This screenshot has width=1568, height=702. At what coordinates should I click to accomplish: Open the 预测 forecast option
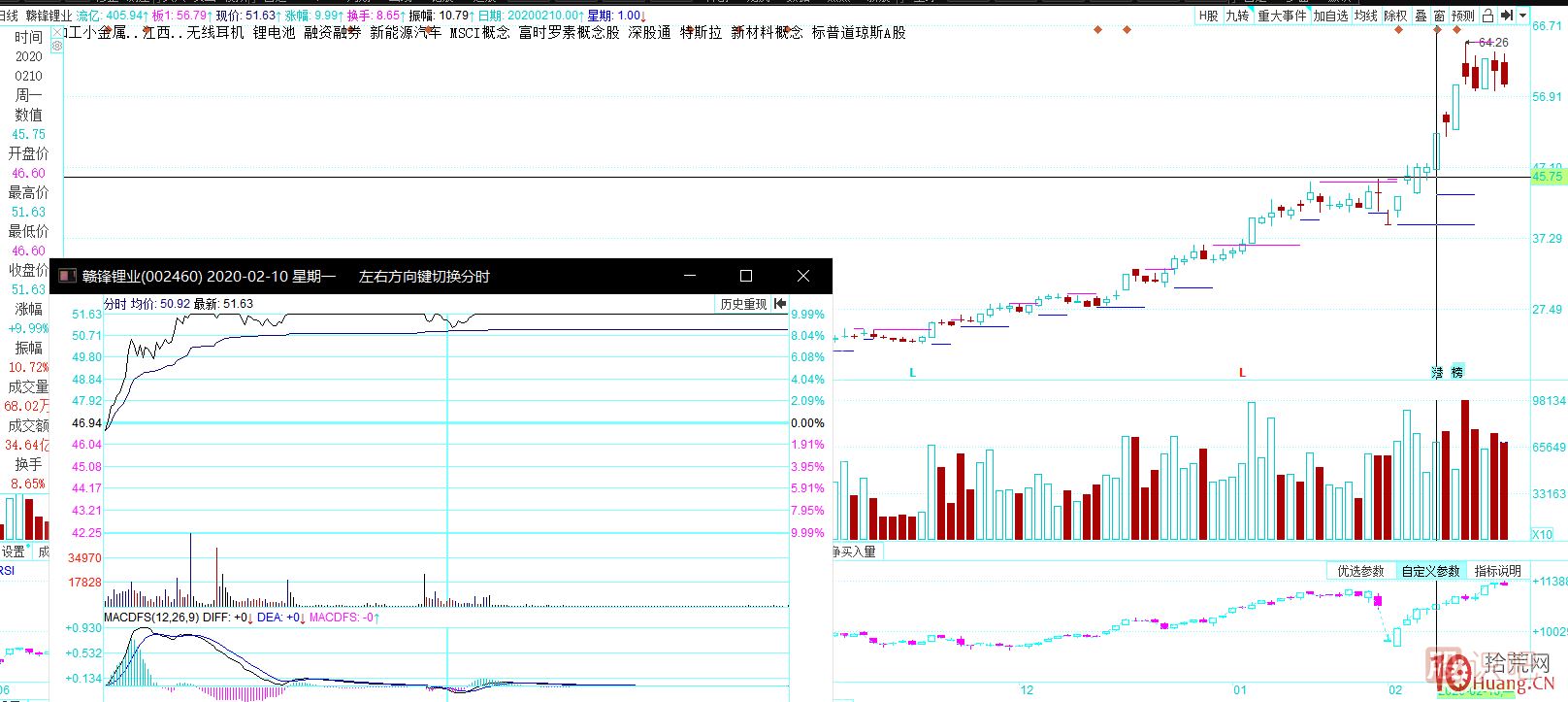[1463, 16]
